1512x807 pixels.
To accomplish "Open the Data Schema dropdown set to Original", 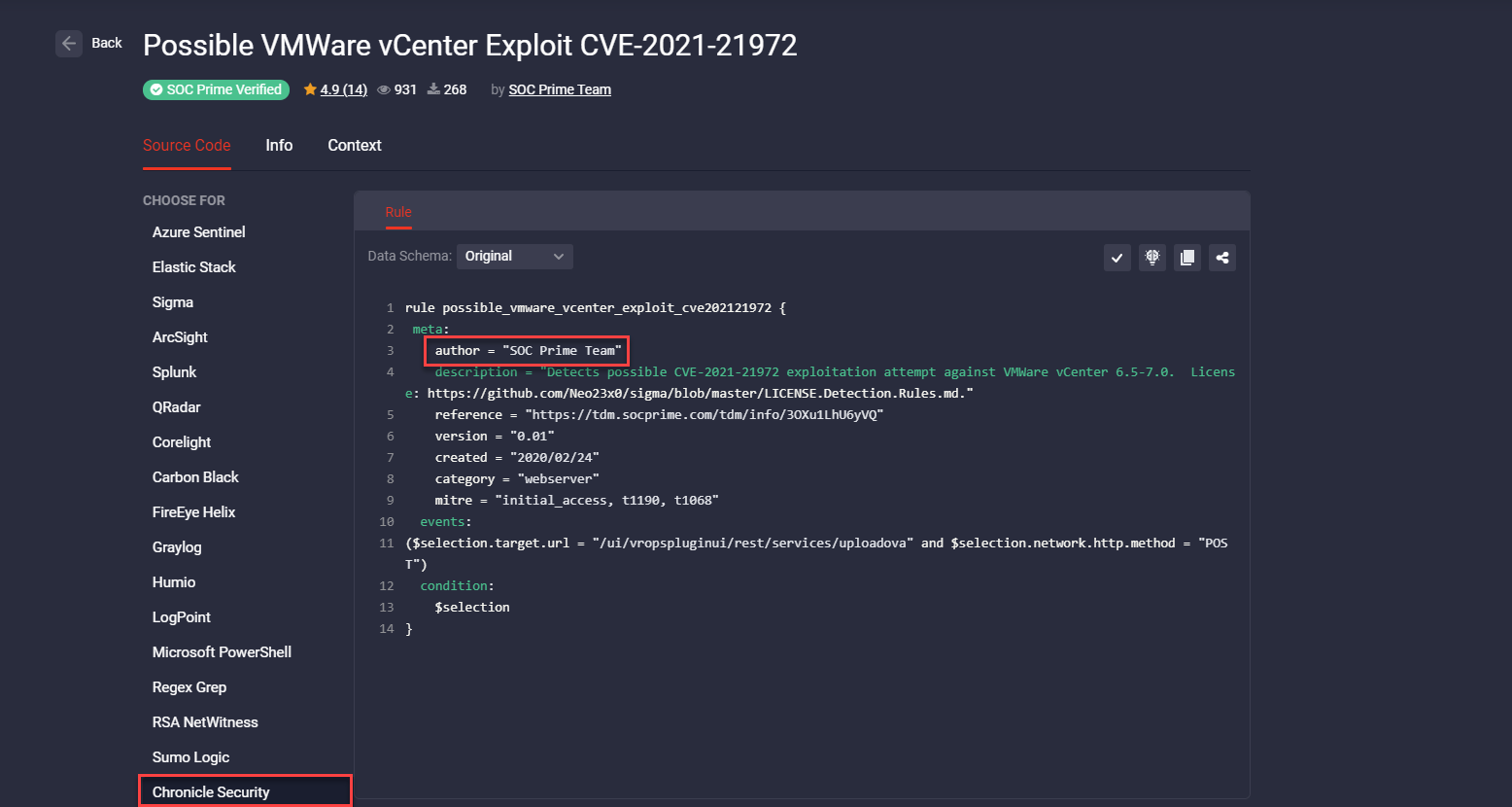I will [x=515, y=256].
